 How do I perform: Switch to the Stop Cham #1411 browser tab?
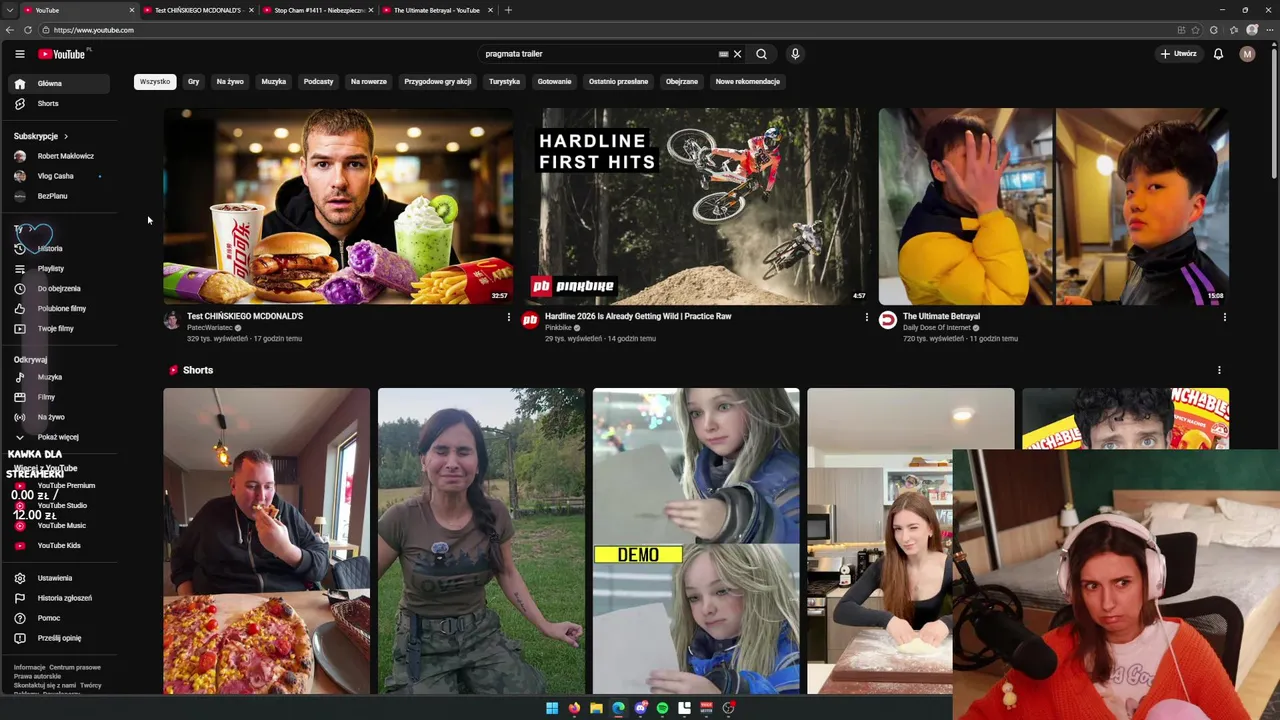318,10
